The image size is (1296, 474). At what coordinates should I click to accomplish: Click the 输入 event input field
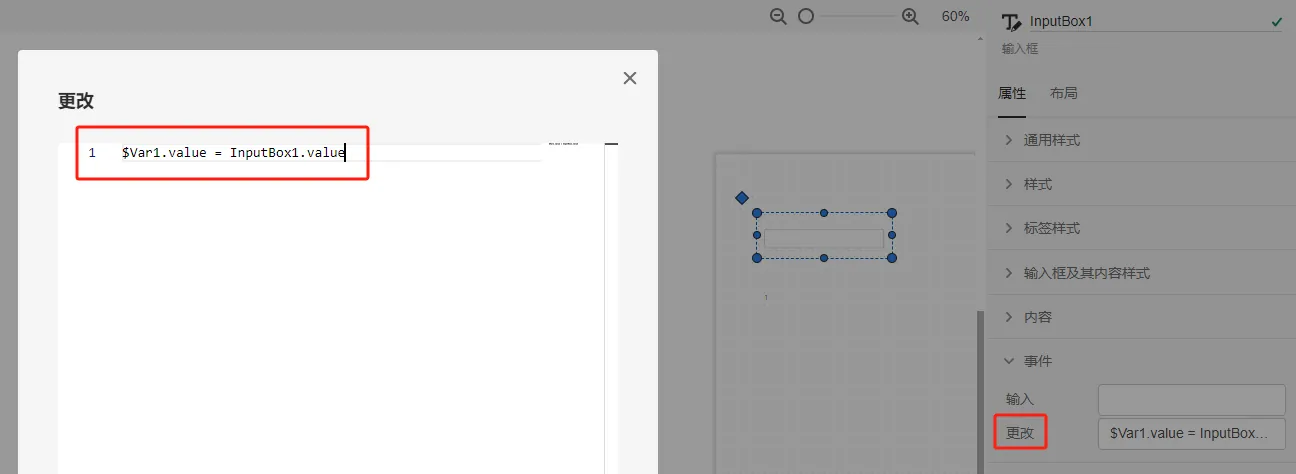[x=1192, y=399]
